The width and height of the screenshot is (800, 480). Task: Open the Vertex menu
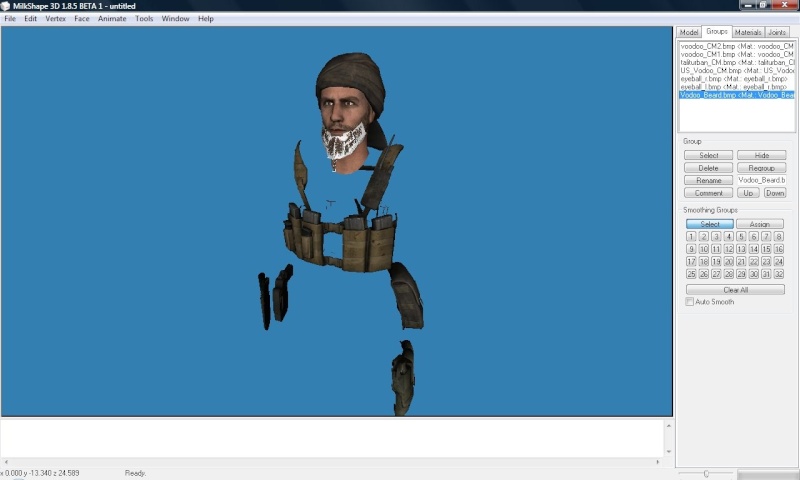point(56,18)
